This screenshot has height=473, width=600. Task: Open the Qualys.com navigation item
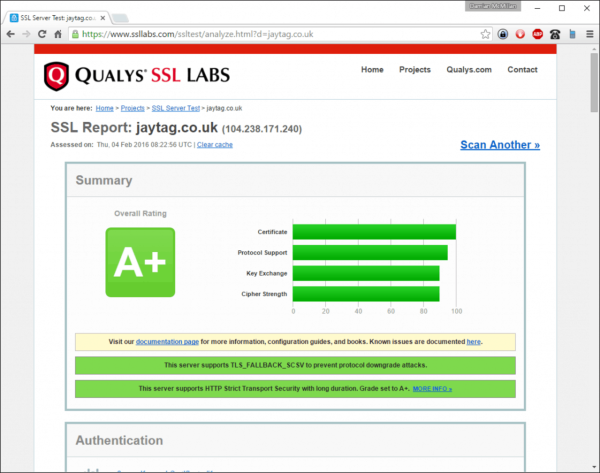(469, 70)
